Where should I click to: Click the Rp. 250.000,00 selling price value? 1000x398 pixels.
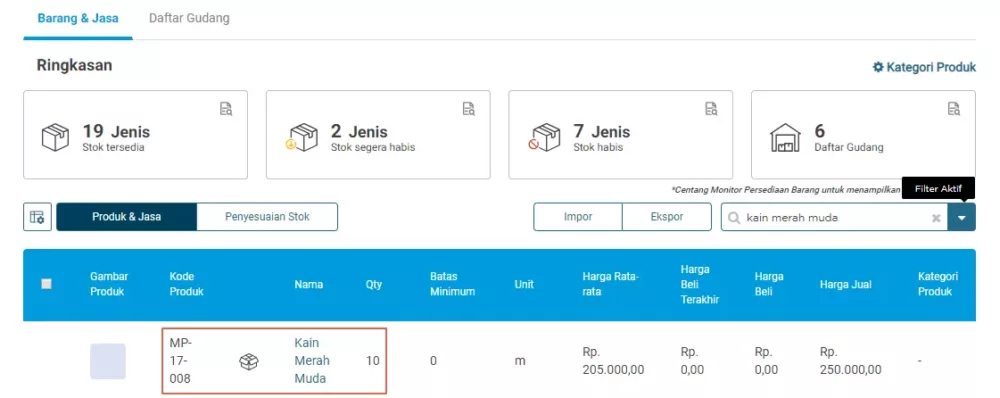coord(851,361)
